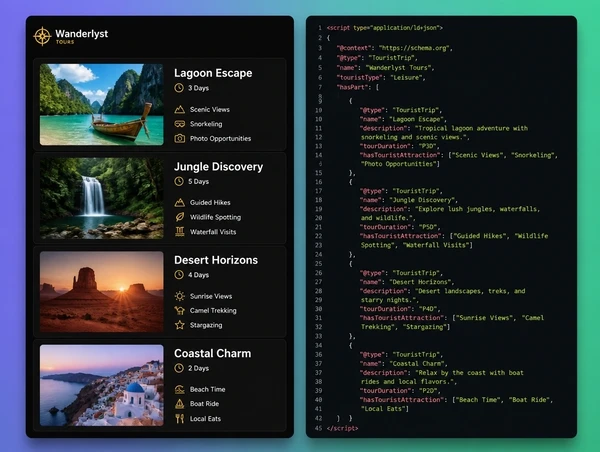Click the camera icon next to Photo Opportunities
Image resolution: width=600 pixels, height=452 pixels.
coord(179,139)
